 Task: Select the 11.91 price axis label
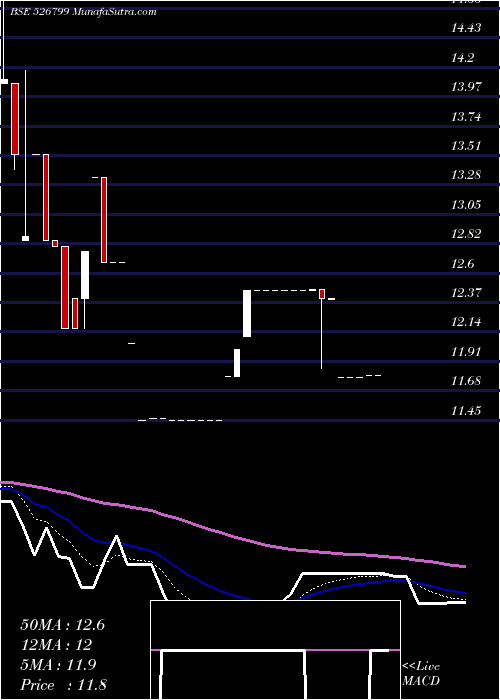466,351
